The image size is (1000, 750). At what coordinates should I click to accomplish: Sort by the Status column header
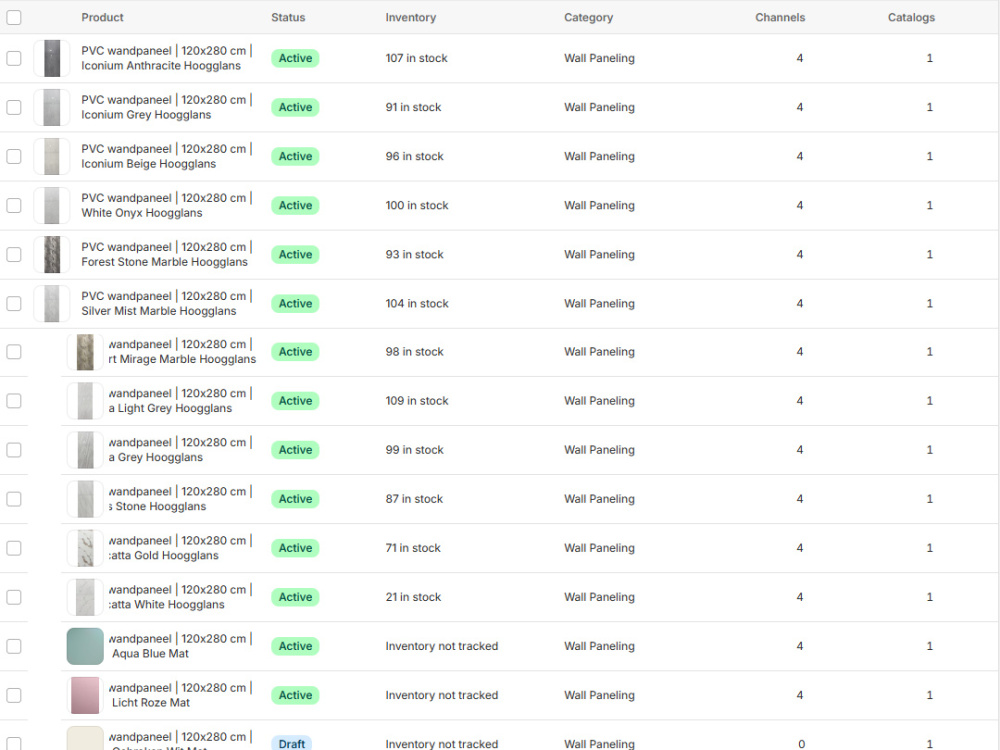[288, 17]
